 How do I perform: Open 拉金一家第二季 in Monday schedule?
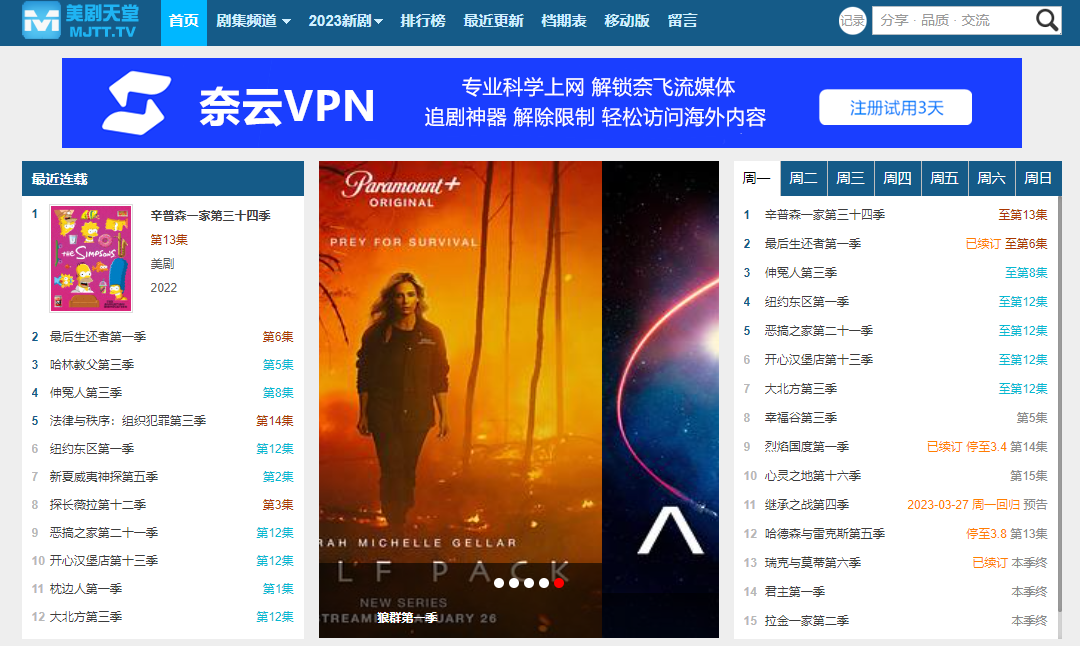tap(807, 621)
